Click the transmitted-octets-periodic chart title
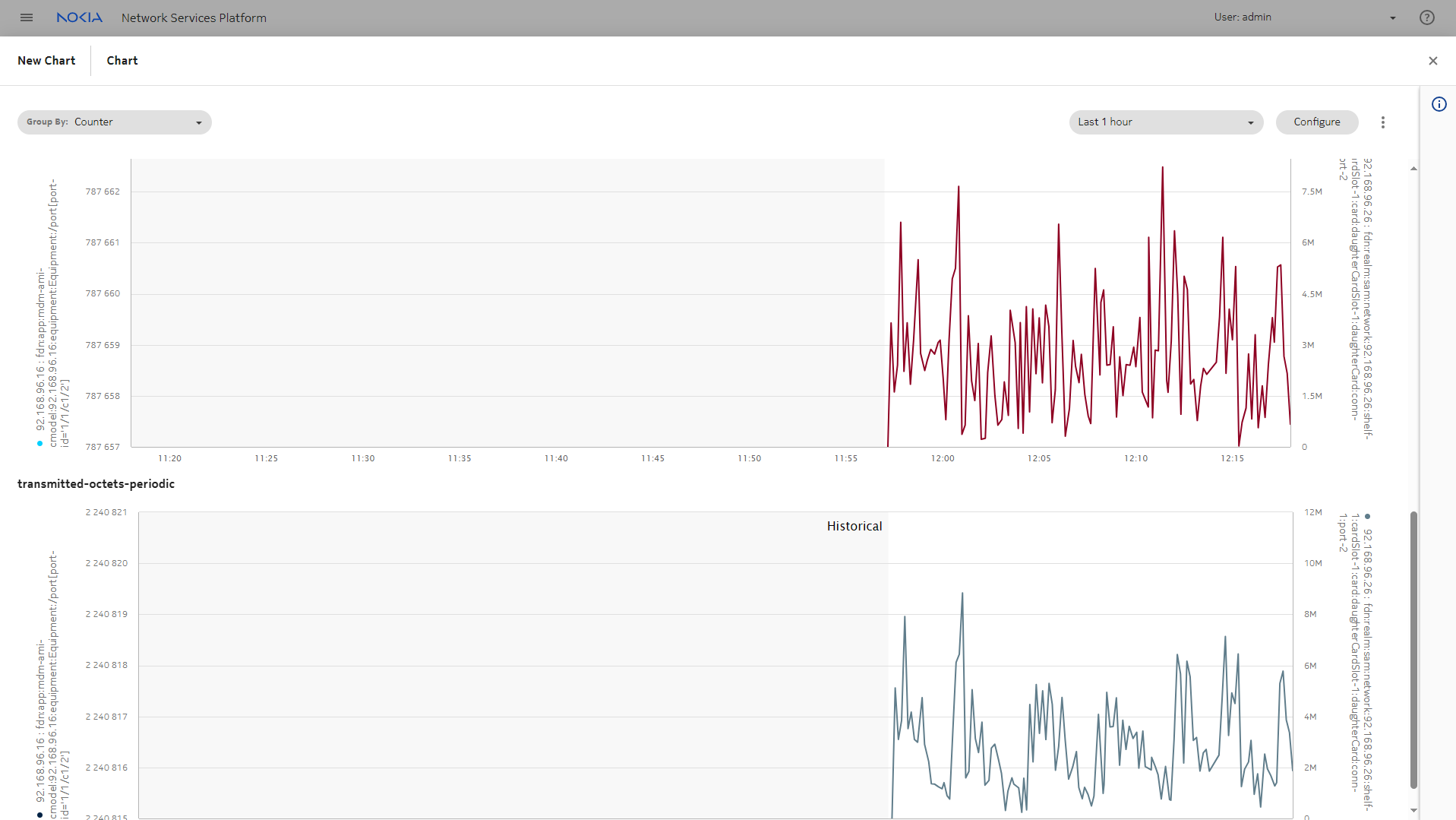This screenshot has width=1456, height=820. [x=96, y=484]
